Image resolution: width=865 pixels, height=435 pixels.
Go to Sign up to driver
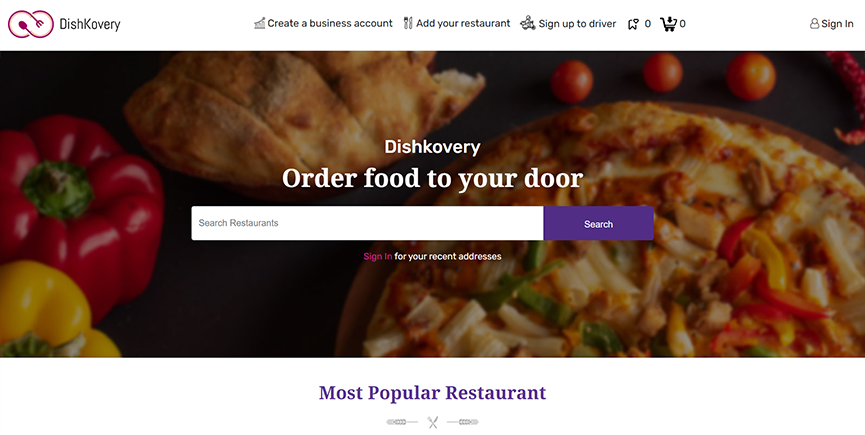coord(577,24)
